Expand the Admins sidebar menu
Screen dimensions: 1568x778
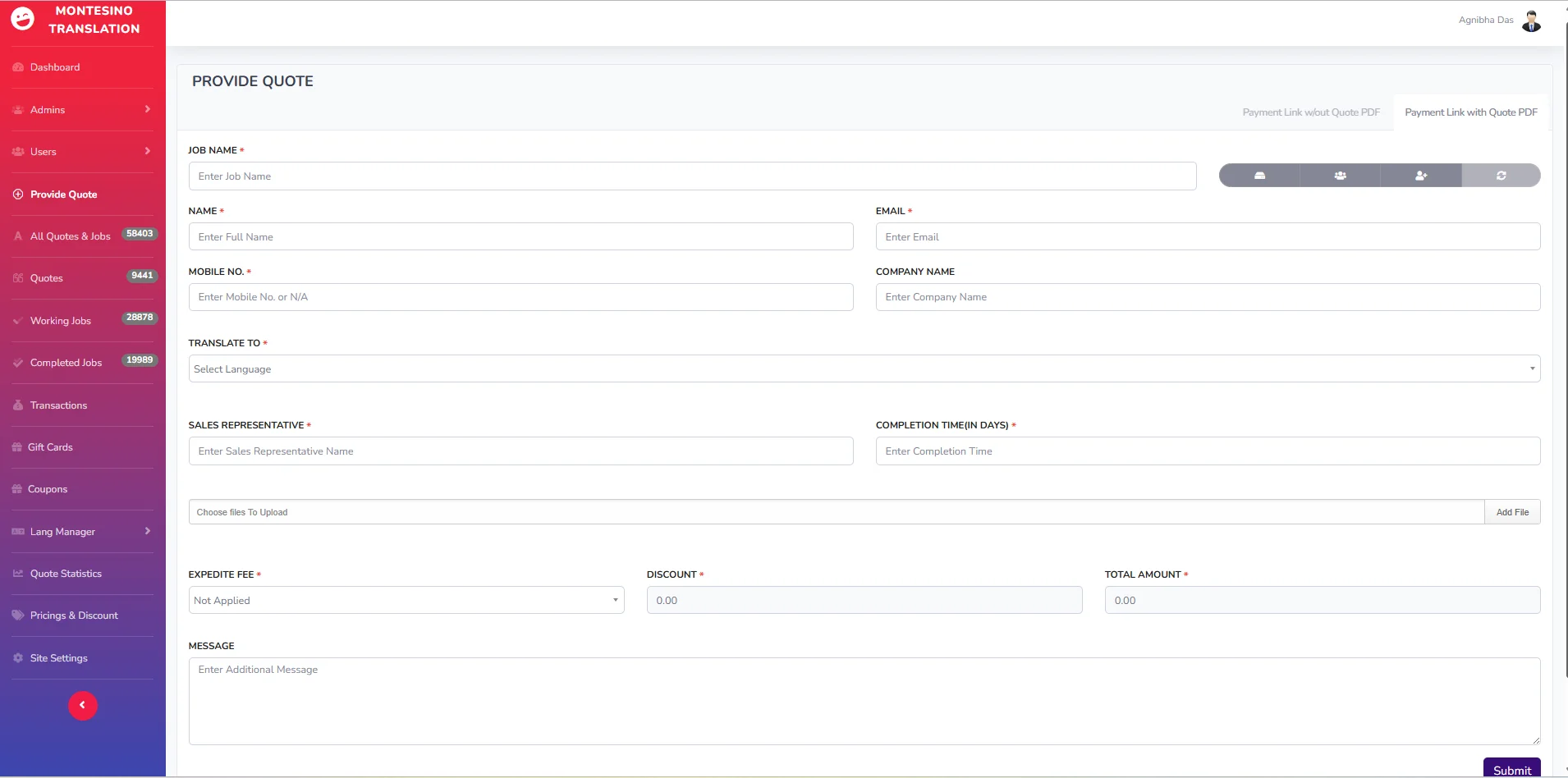click(82, 110)
